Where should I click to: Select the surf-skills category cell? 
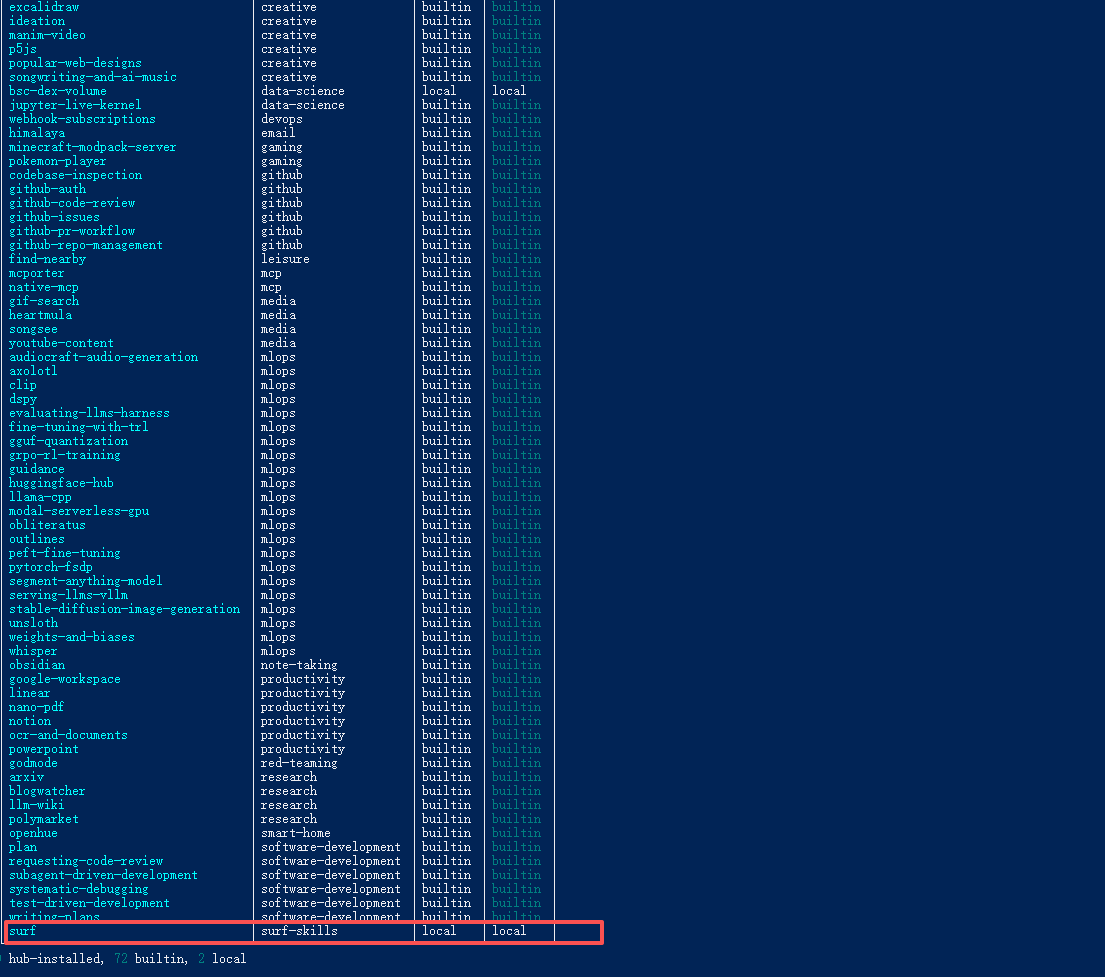tap(299, 931)
